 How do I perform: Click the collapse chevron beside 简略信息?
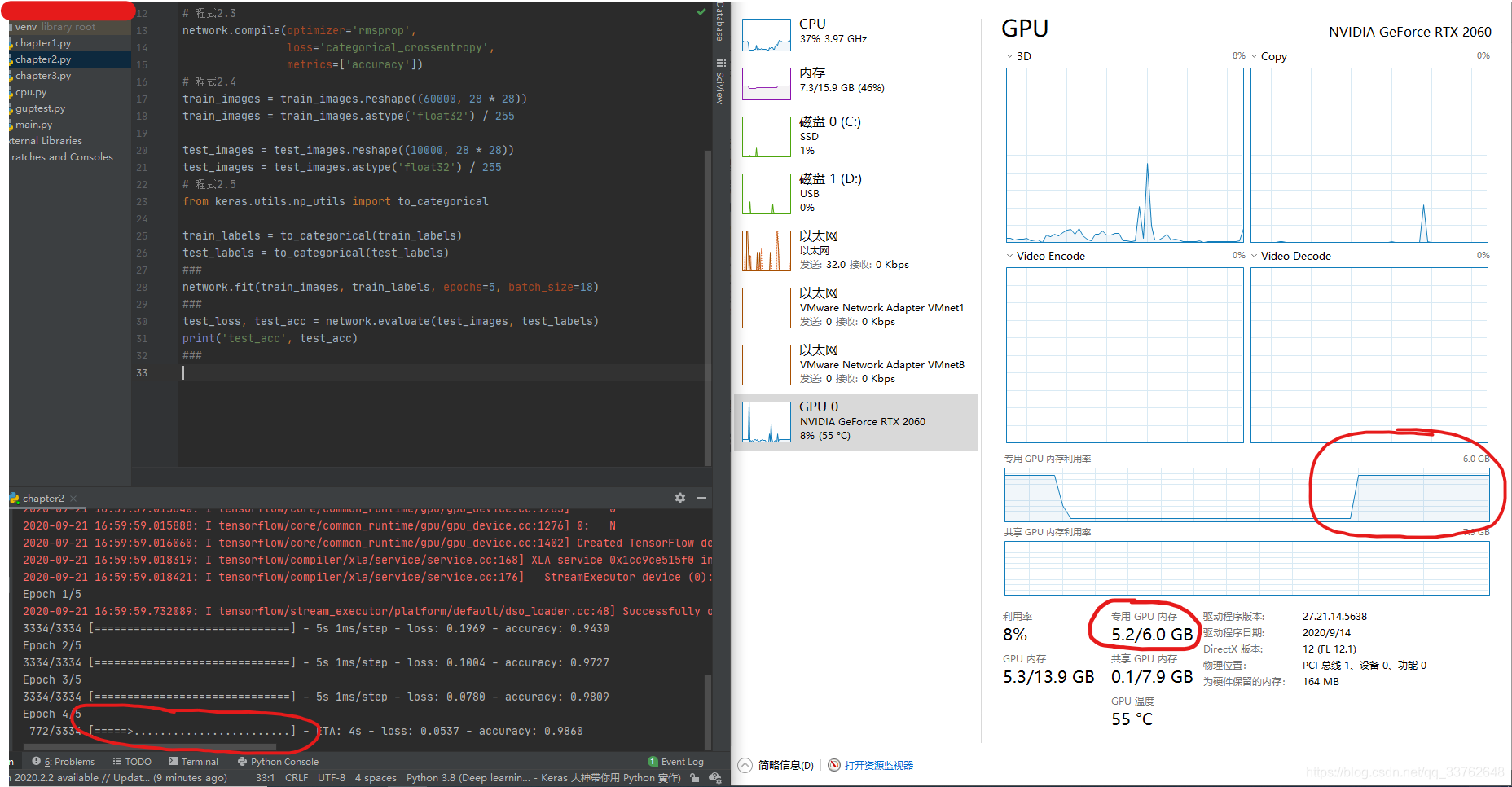[x=745, y=765]
